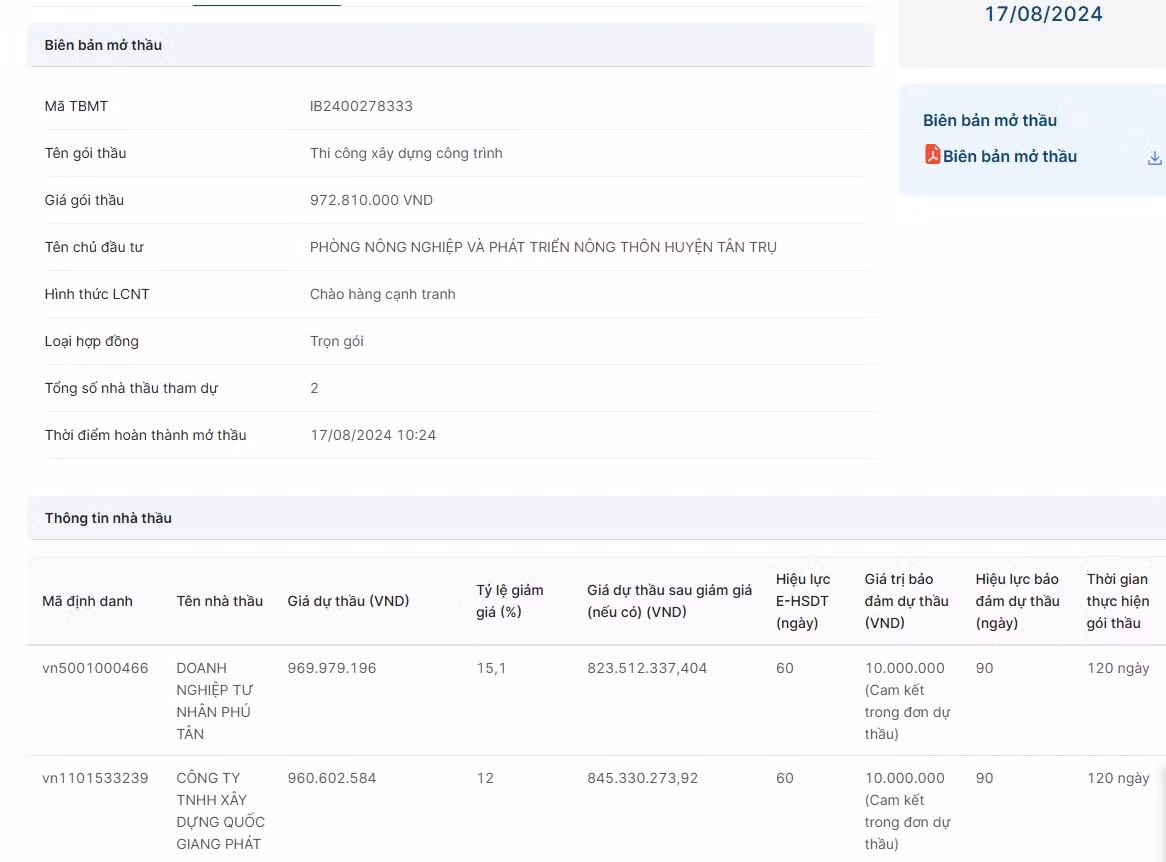Open contractor ID vn5001000466
The width and height of the screenshot is (1166, 862).
pos(95,668)
